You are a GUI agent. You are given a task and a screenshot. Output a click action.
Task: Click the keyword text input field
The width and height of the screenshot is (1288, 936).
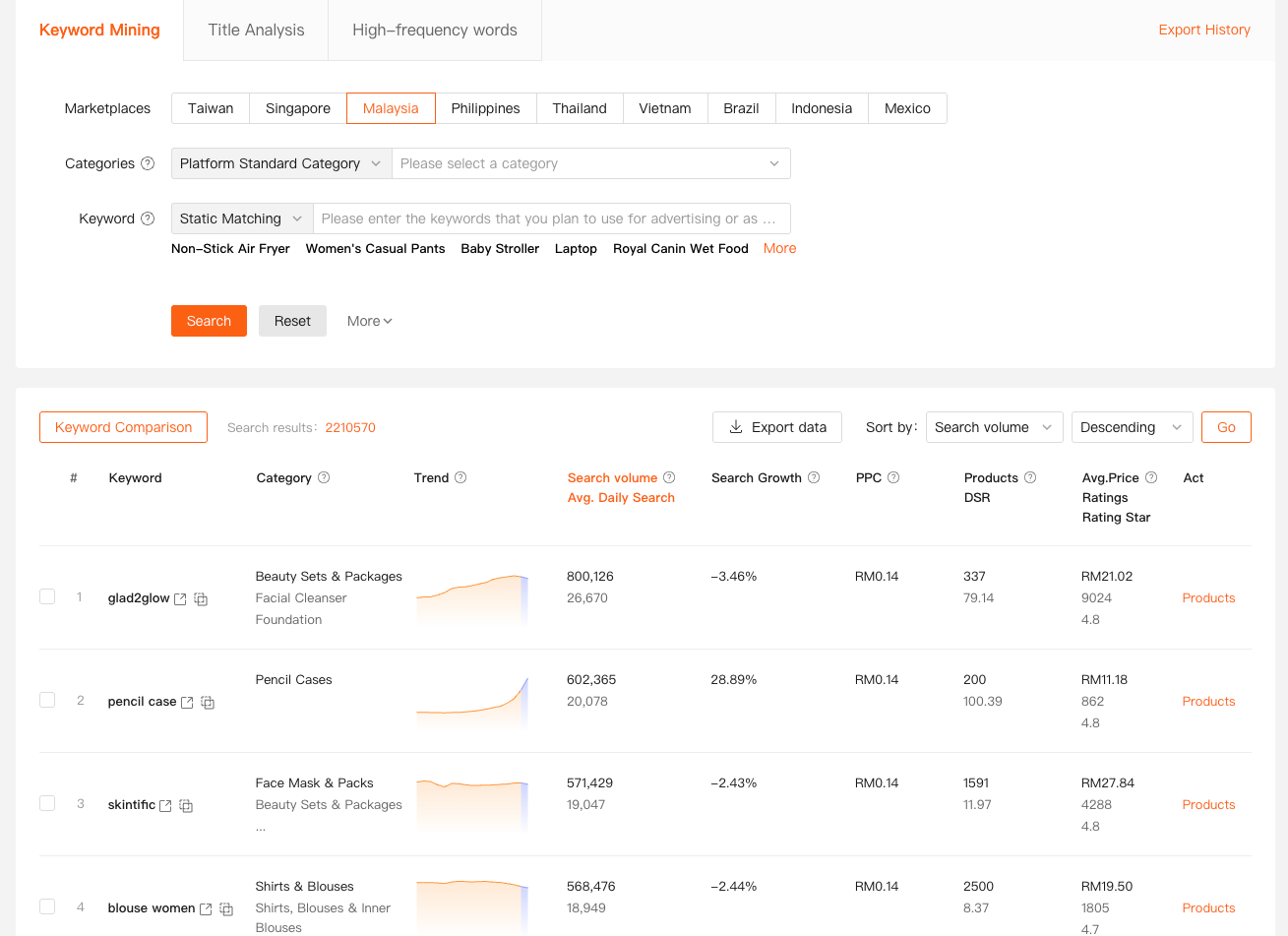click(x=551, y=218)
